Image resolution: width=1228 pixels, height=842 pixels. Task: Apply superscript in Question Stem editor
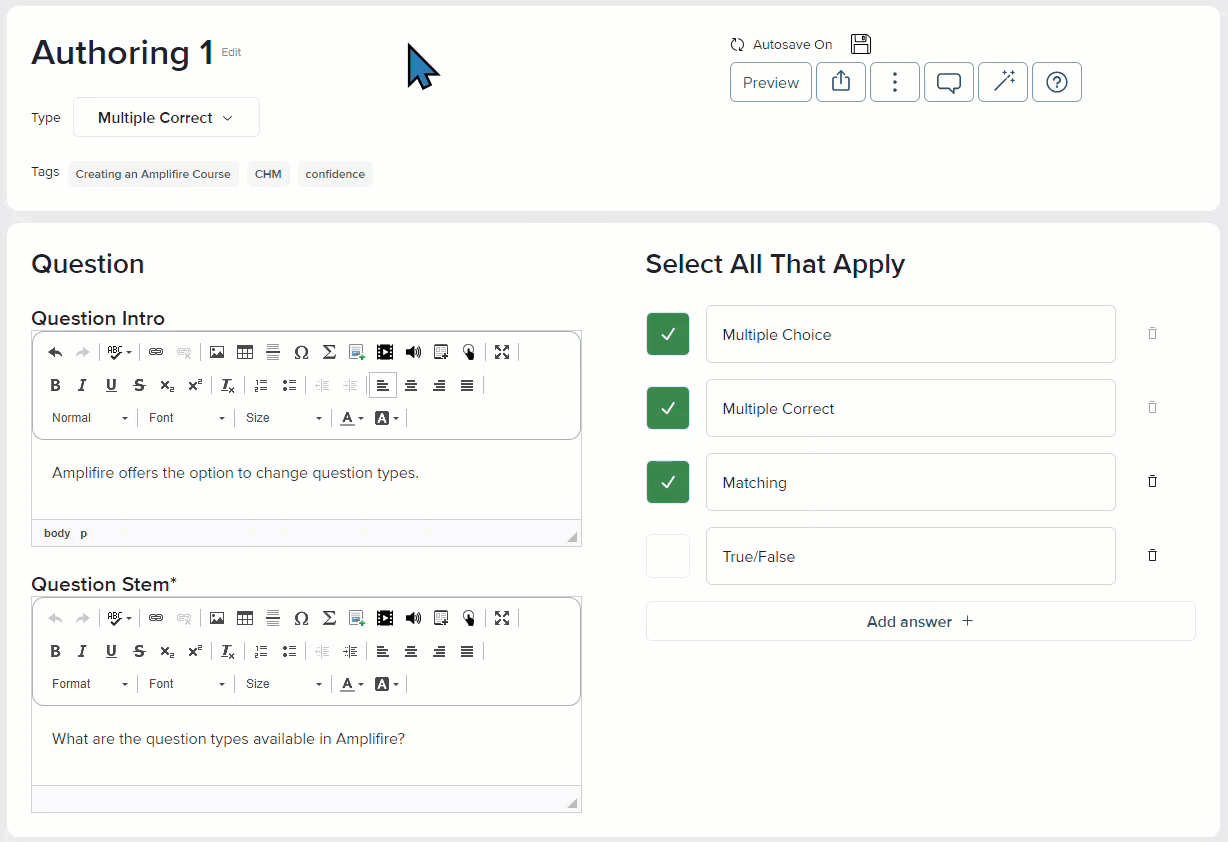click(195, 651)
